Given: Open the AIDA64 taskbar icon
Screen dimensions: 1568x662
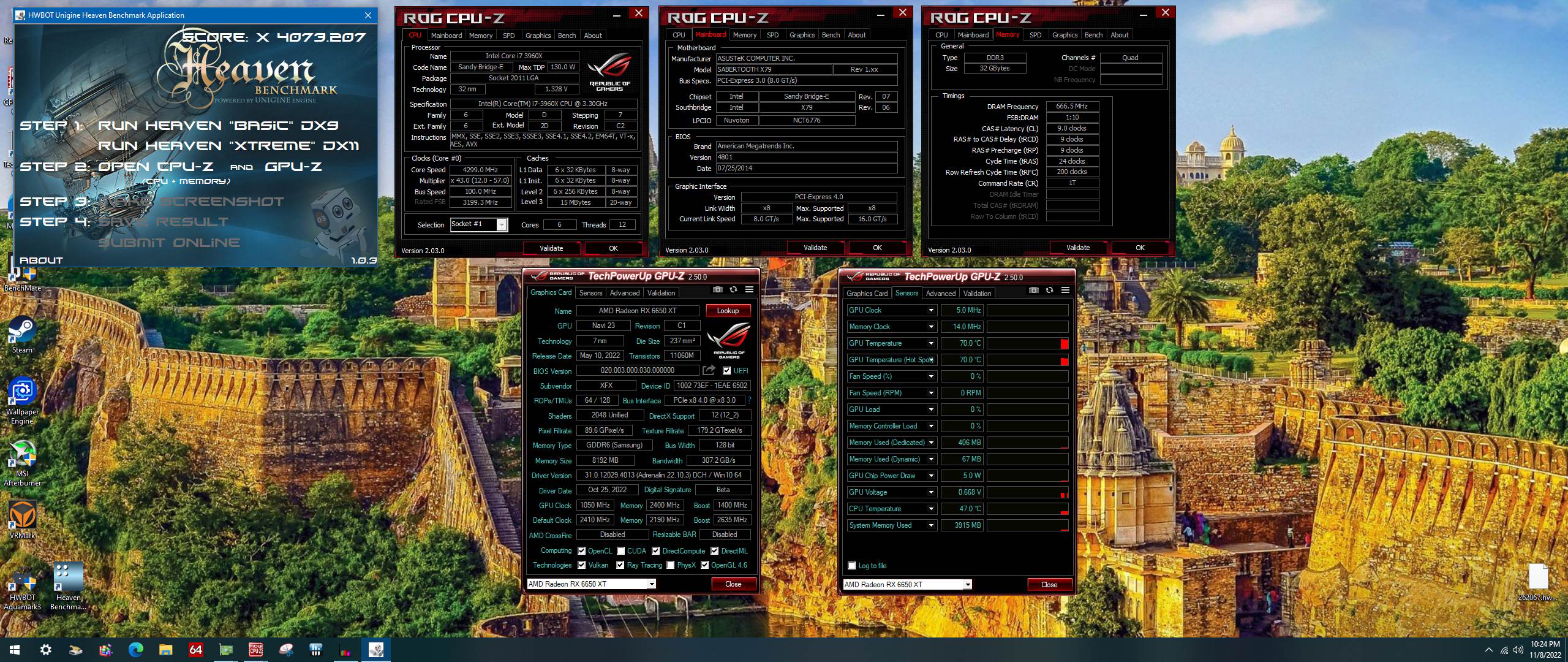Looking at the screenshot, I should 195,650.
